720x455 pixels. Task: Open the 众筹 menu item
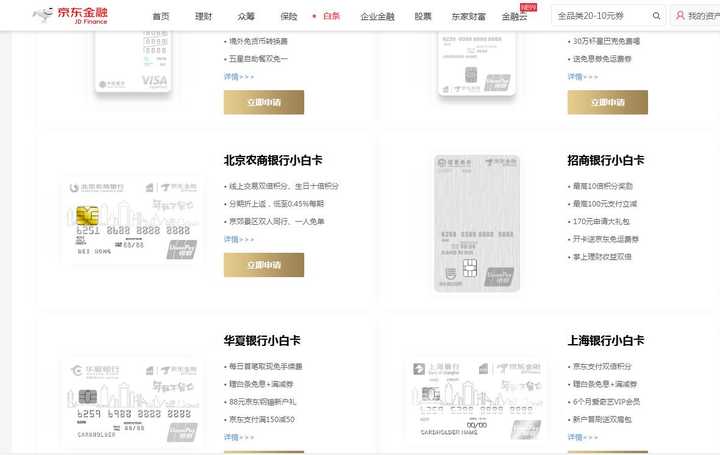246,17
